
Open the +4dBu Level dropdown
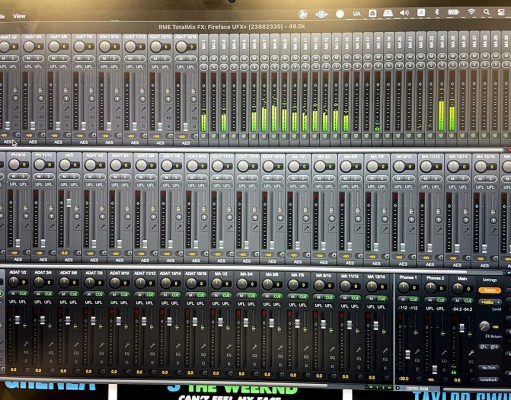(489, 302)
